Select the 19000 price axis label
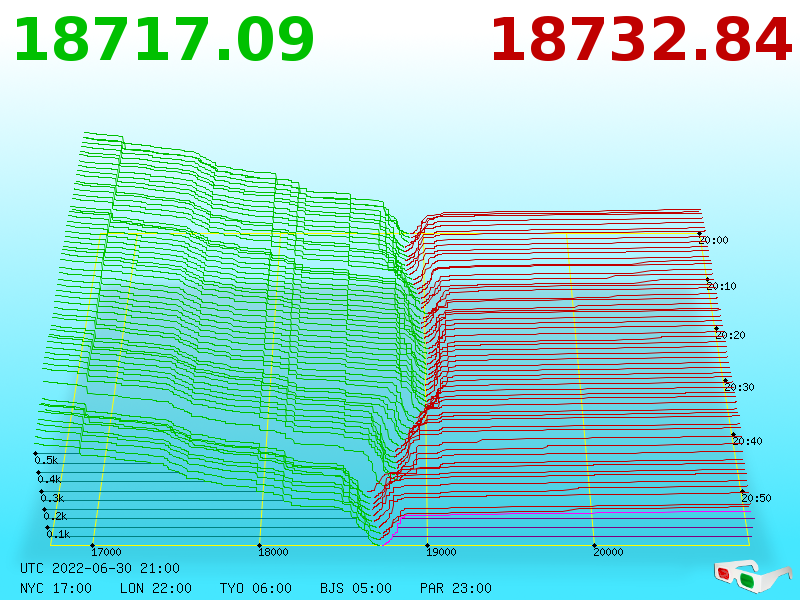This screenshot has height=600, width=800. [441, 552]
